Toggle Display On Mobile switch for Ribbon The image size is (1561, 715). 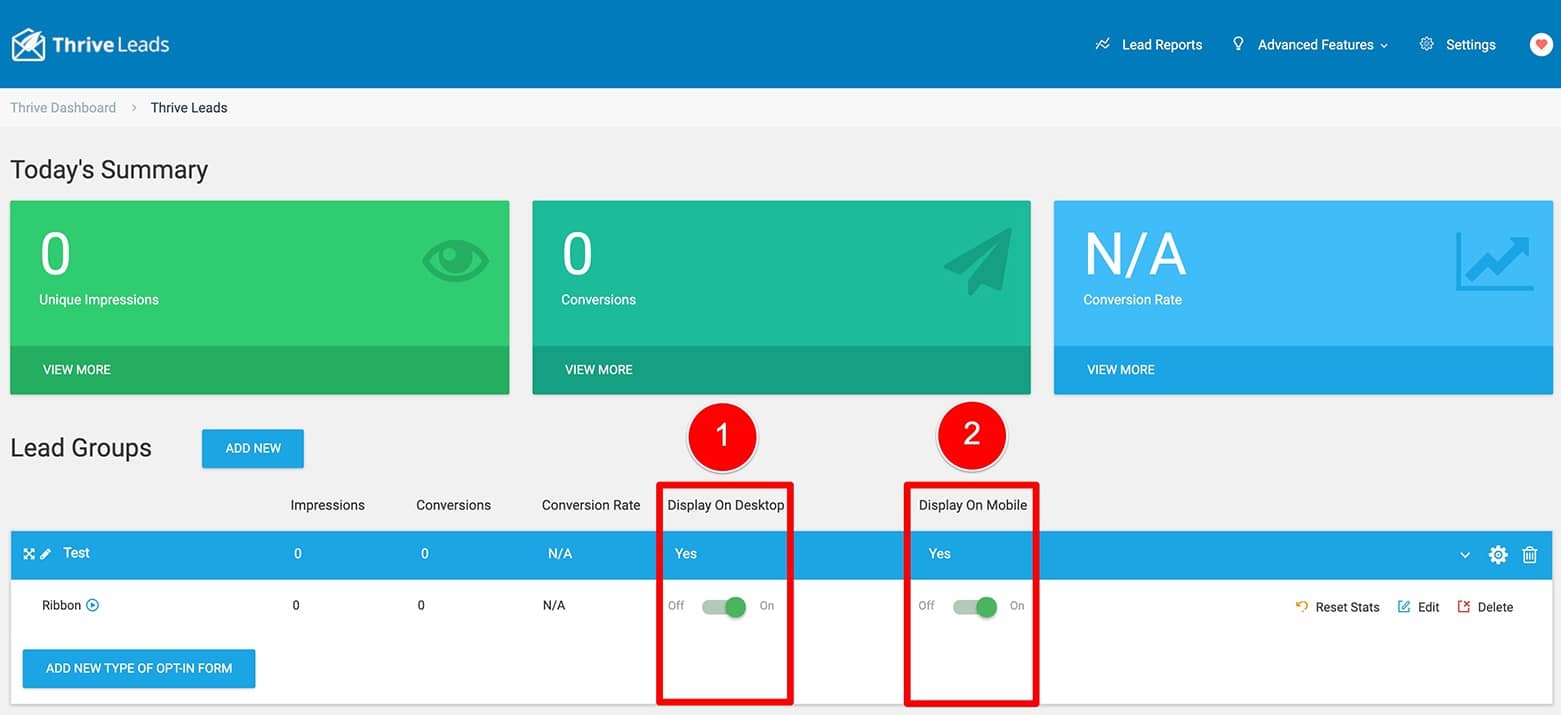[x=975, y=606]
